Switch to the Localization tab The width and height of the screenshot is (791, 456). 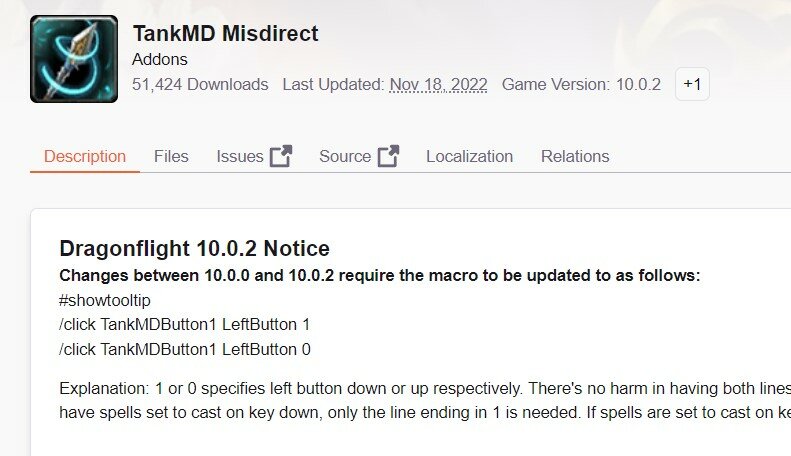pyautogui.click(x=469, y=156)
